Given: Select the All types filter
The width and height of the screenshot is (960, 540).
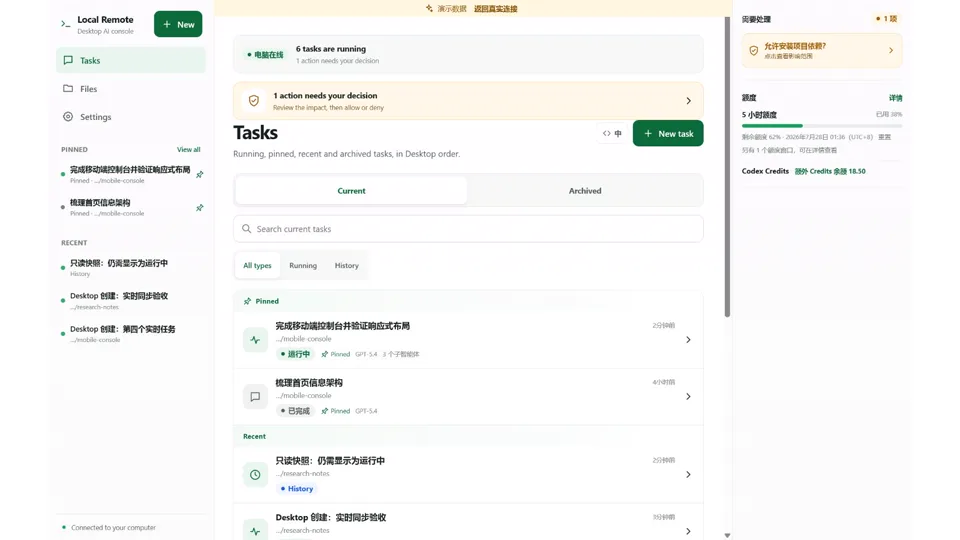Looking at the screenshot, I should tap(257, 265).
